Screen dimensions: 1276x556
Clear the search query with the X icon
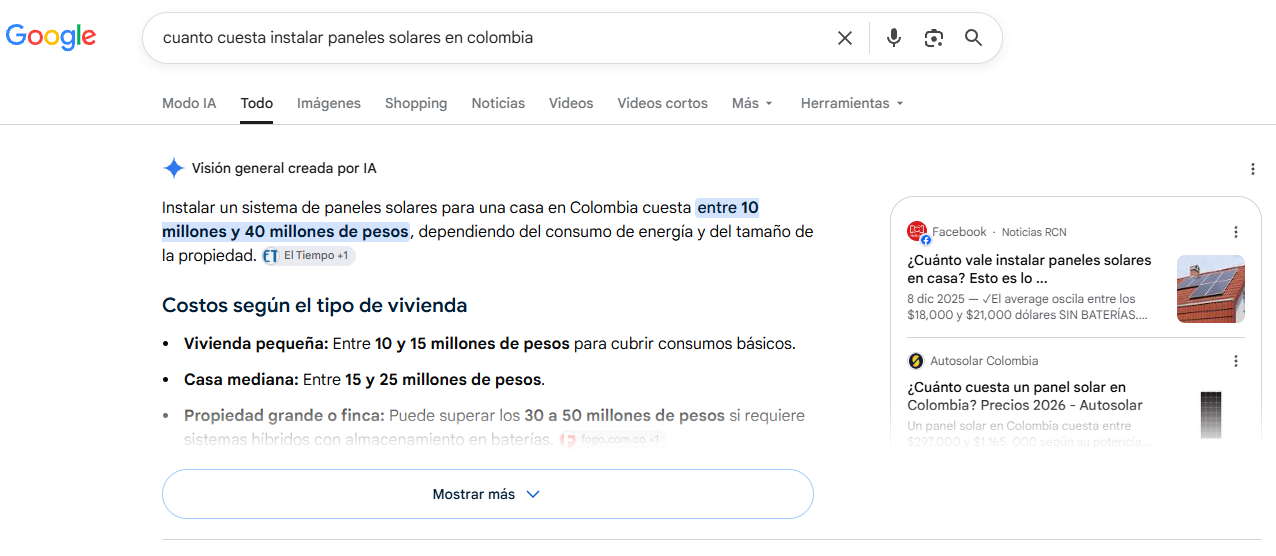click(x=845, y=38)
